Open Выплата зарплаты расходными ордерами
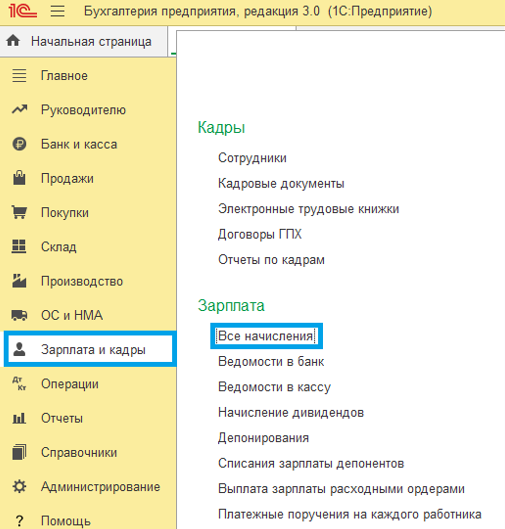 click(x=341, y=489)
